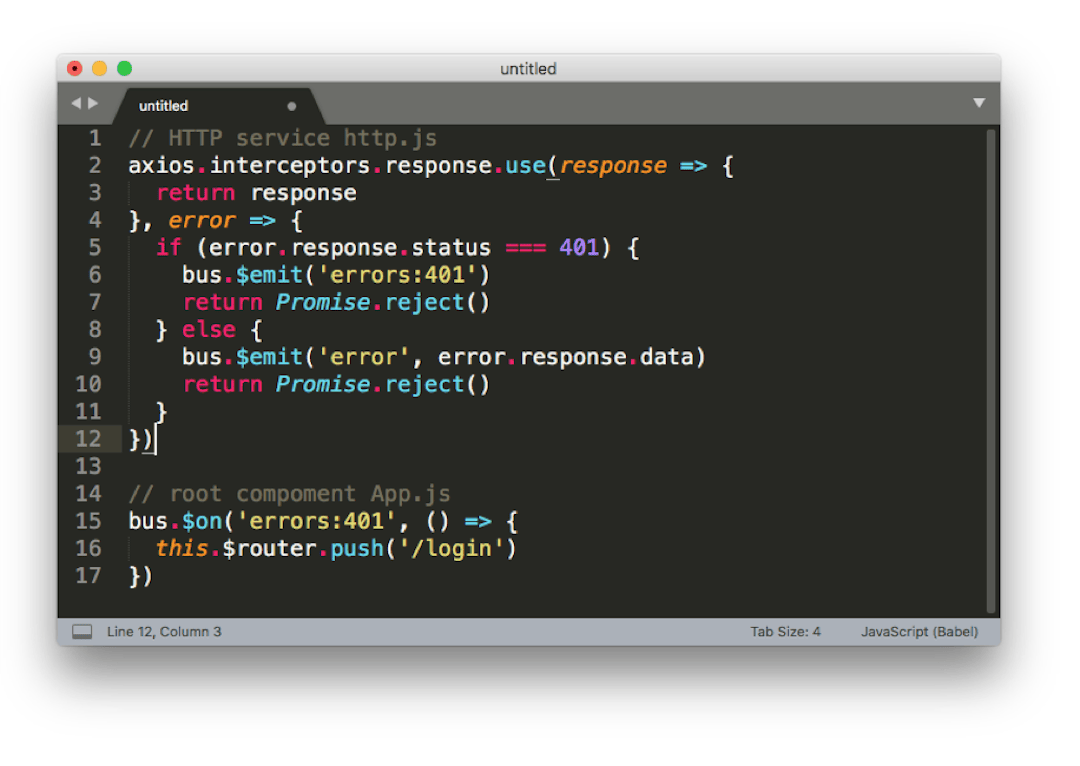Click the HTTP service comment on line 1
The image size is (1080, 766).
[x=283, y=138]
